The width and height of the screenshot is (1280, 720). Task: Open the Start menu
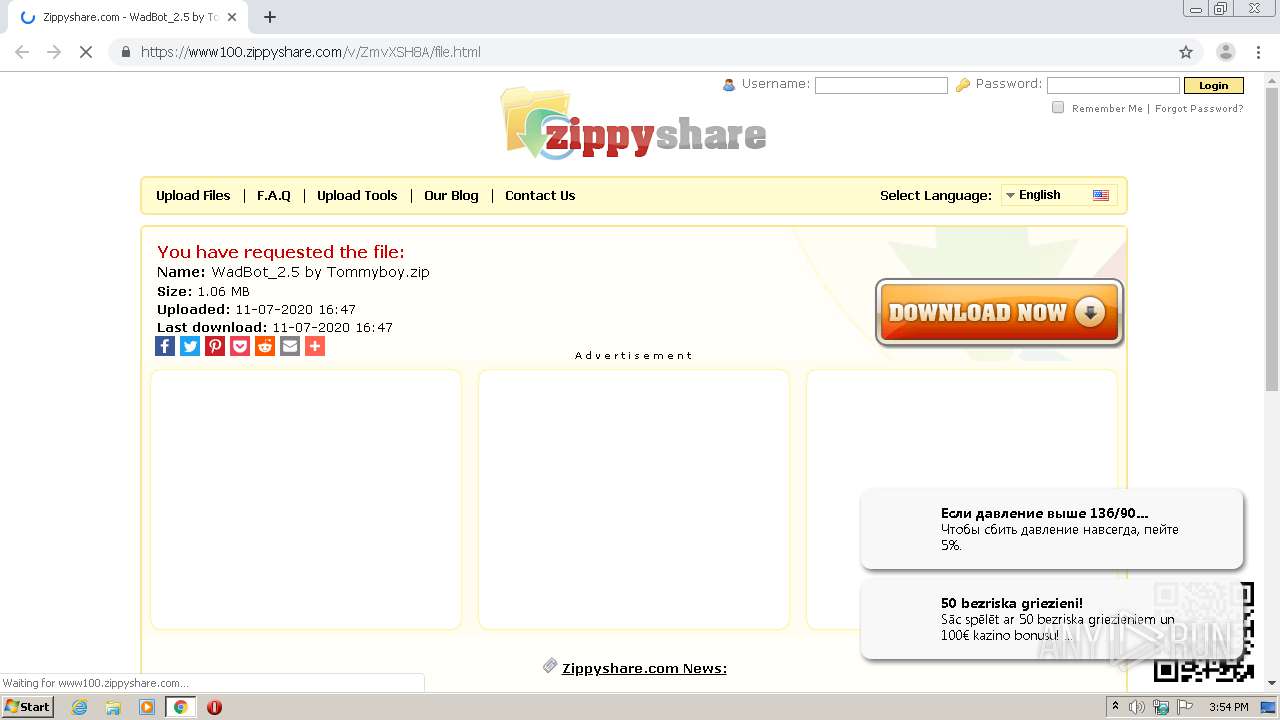tap(27, 707)
